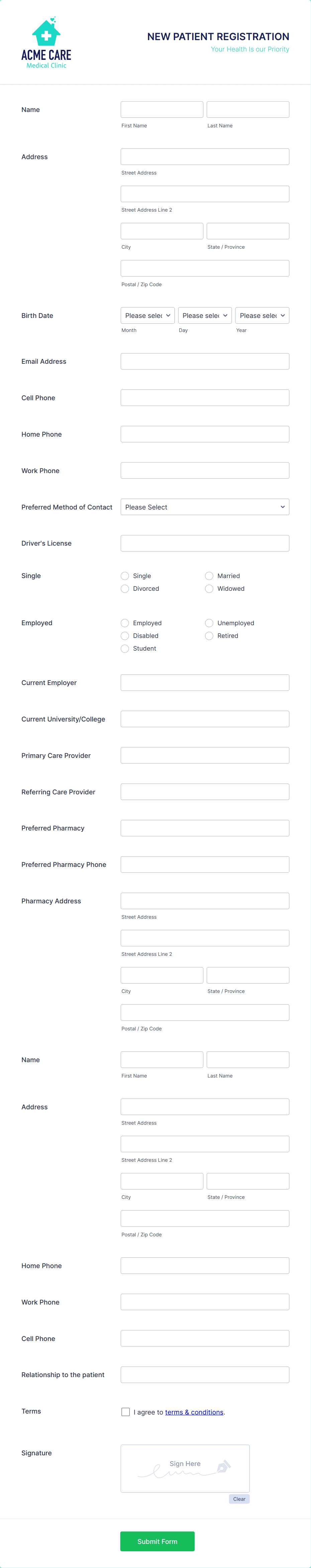The height and width of the screenshot is (1568, 311).
Task: Open the birth Day dropdown
Action: coord(205,315)
